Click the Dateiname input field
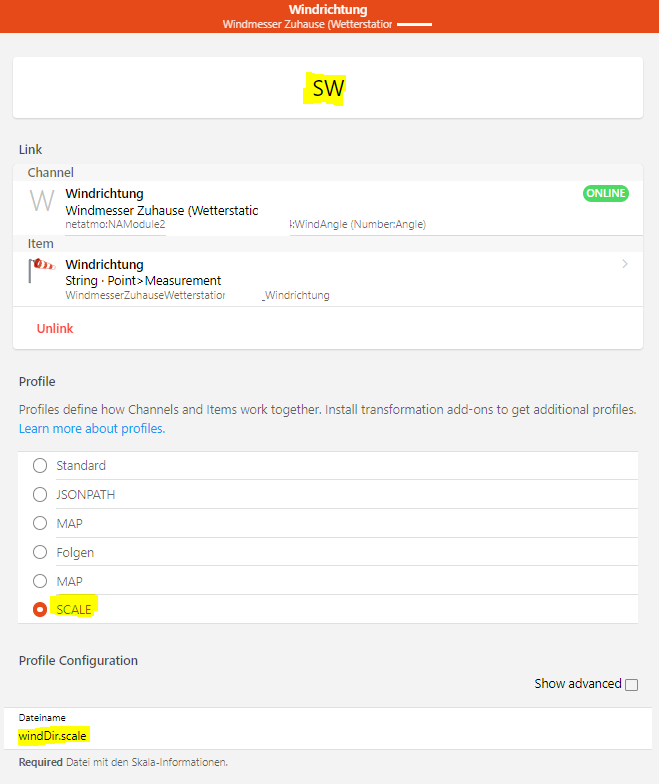659x784 pixels. point(328,736)
